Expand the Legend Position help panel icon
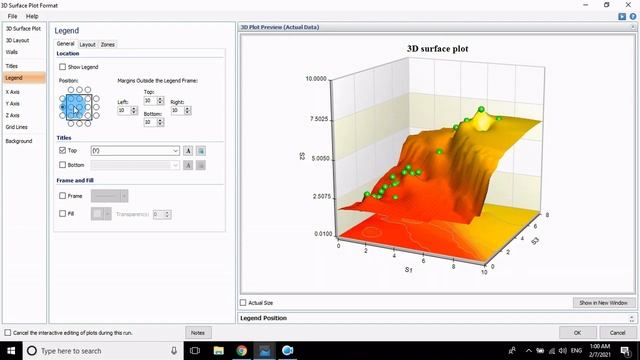640x360 pixels. [632, 318]
